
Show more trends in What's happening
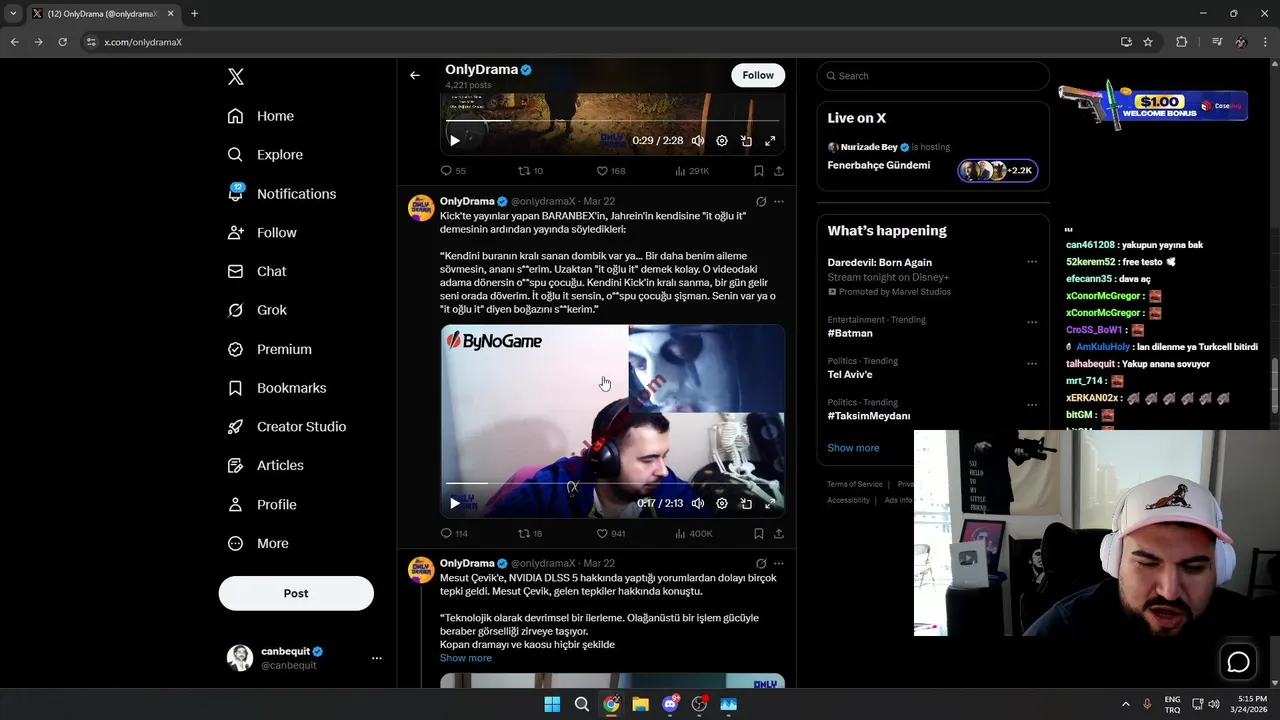(x=853, y=448)
